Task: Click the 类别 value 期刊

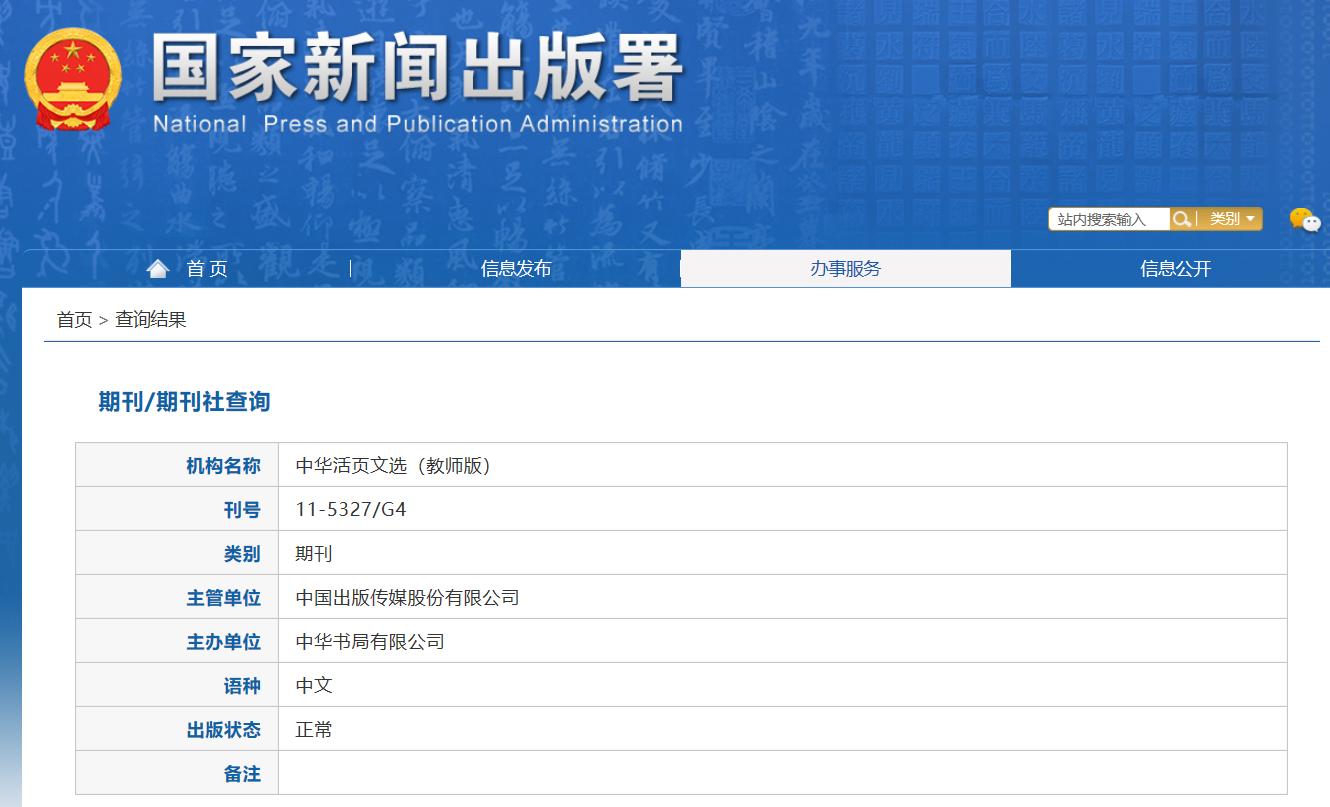Action: tap(314, 554)
